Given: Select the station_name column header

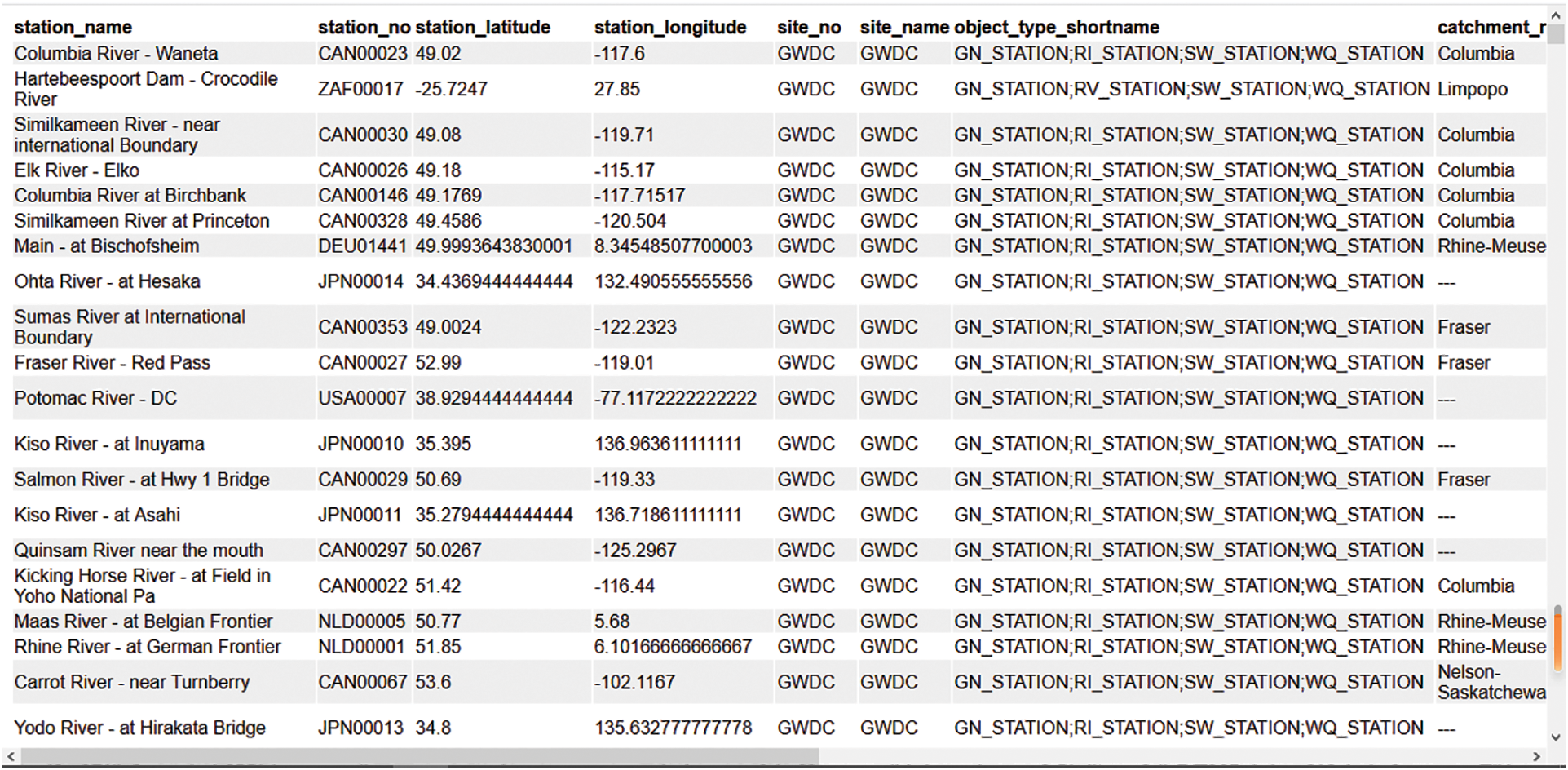Looking at the screenshot, I should tap(73, 28).
